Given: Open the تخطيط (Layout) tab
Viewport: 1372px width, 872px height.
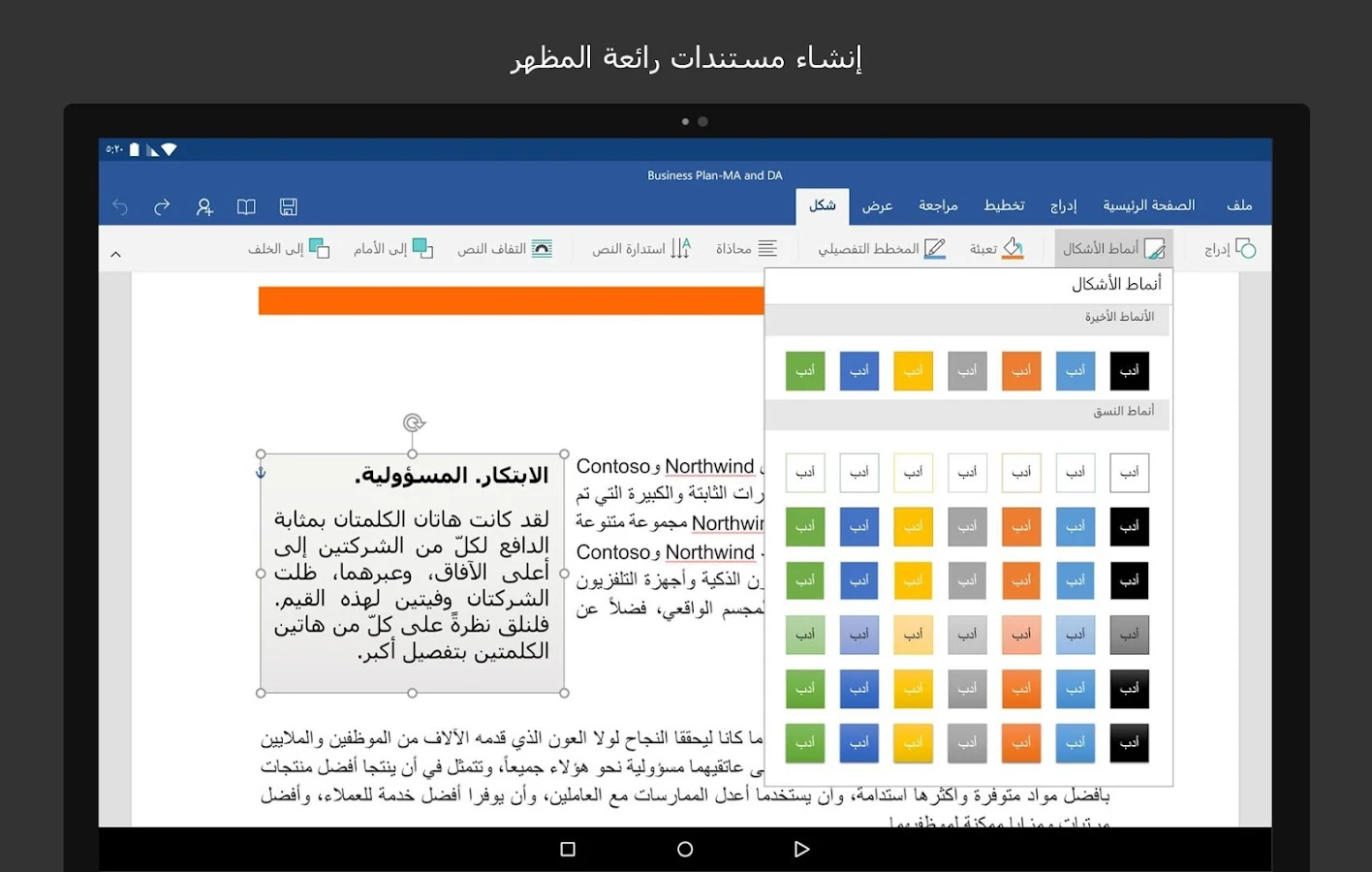Looking at the screenshot, I should click(x=1004, y=205).
